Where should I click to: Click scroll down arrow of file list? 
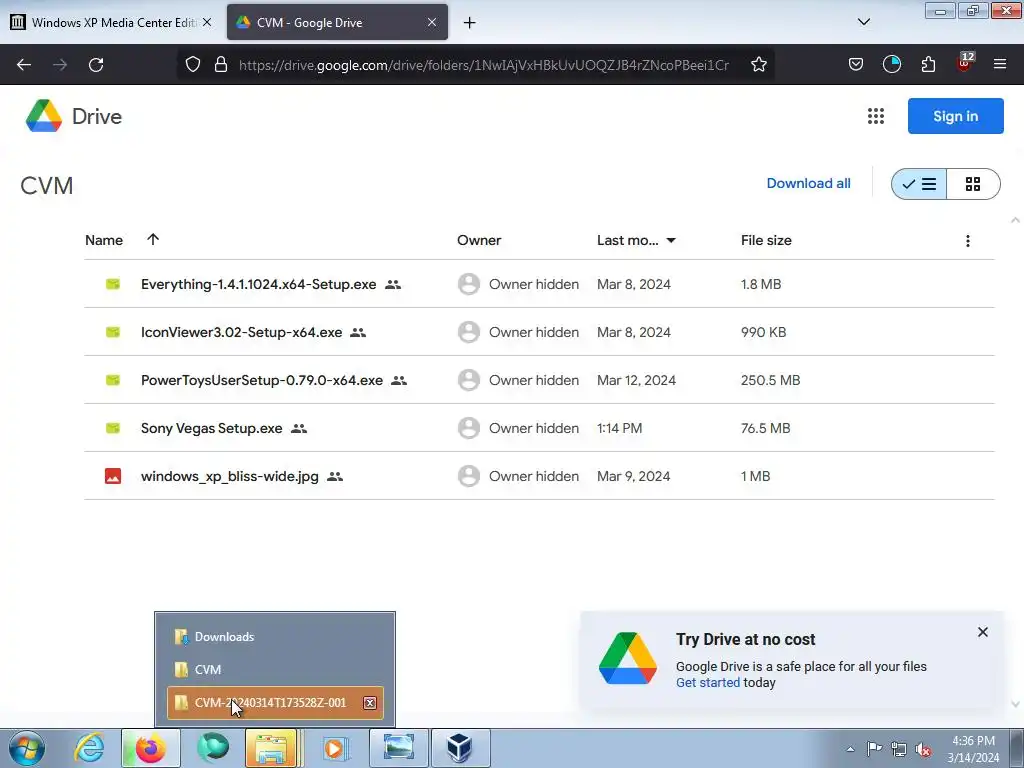(x=1015, y=704)
